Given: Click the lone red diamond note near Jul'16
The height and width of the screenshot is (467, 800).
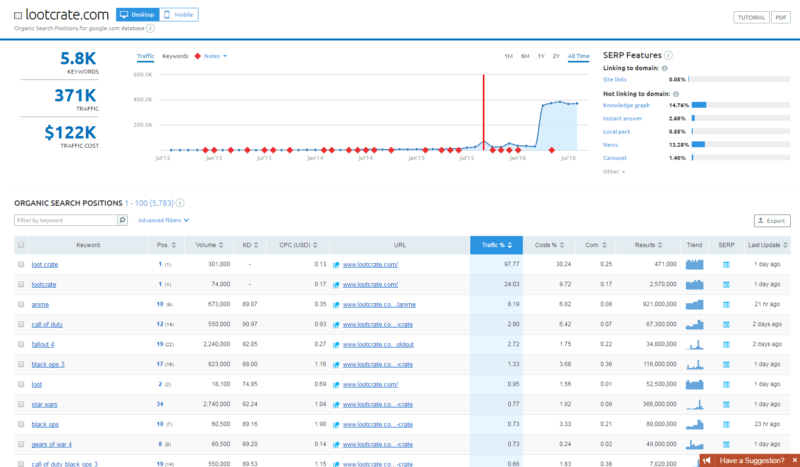Looking at the screenshot, I should [552, 150].
